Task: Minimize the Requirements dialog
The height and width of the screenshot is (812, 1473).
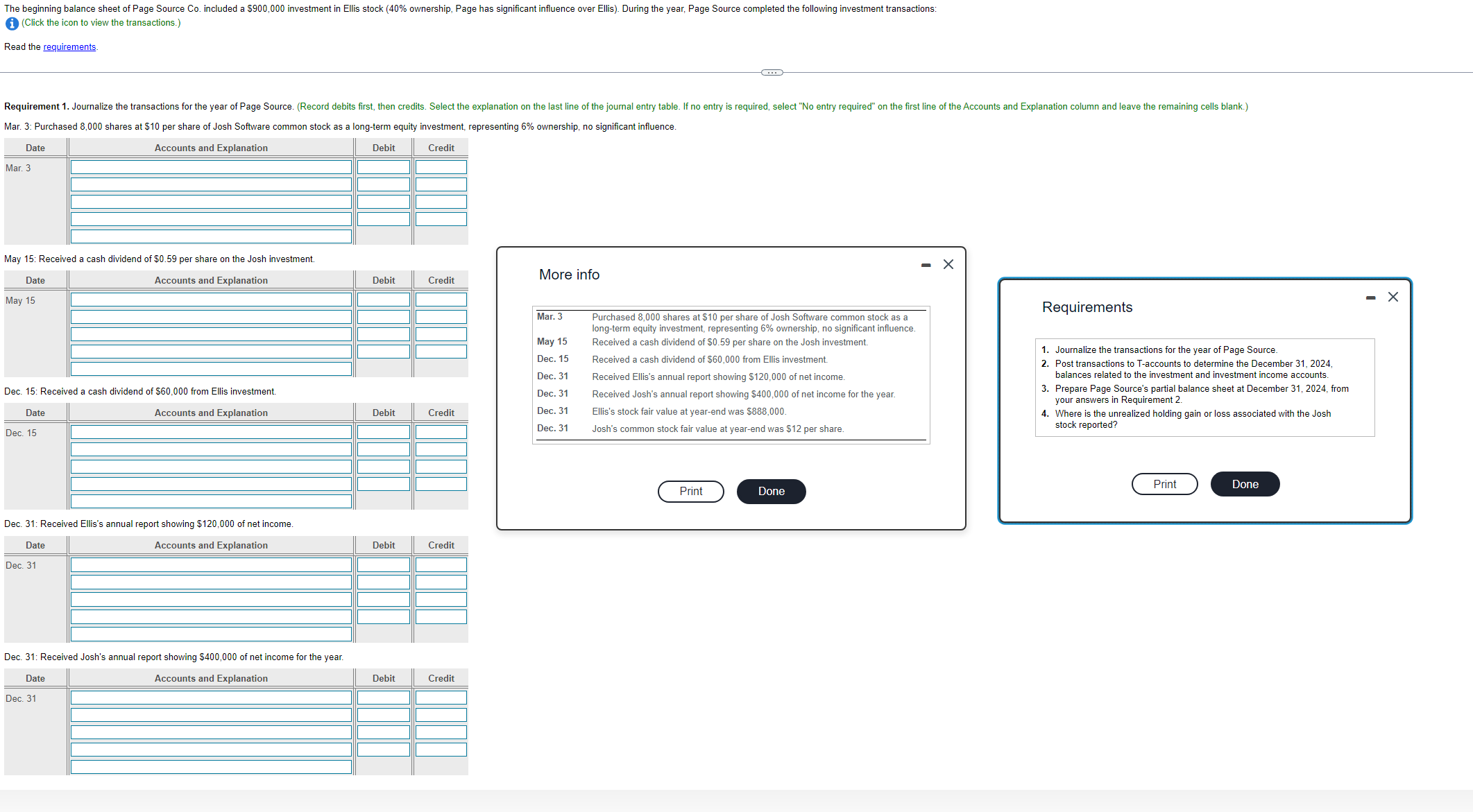Action: [x=1370, y=297]
